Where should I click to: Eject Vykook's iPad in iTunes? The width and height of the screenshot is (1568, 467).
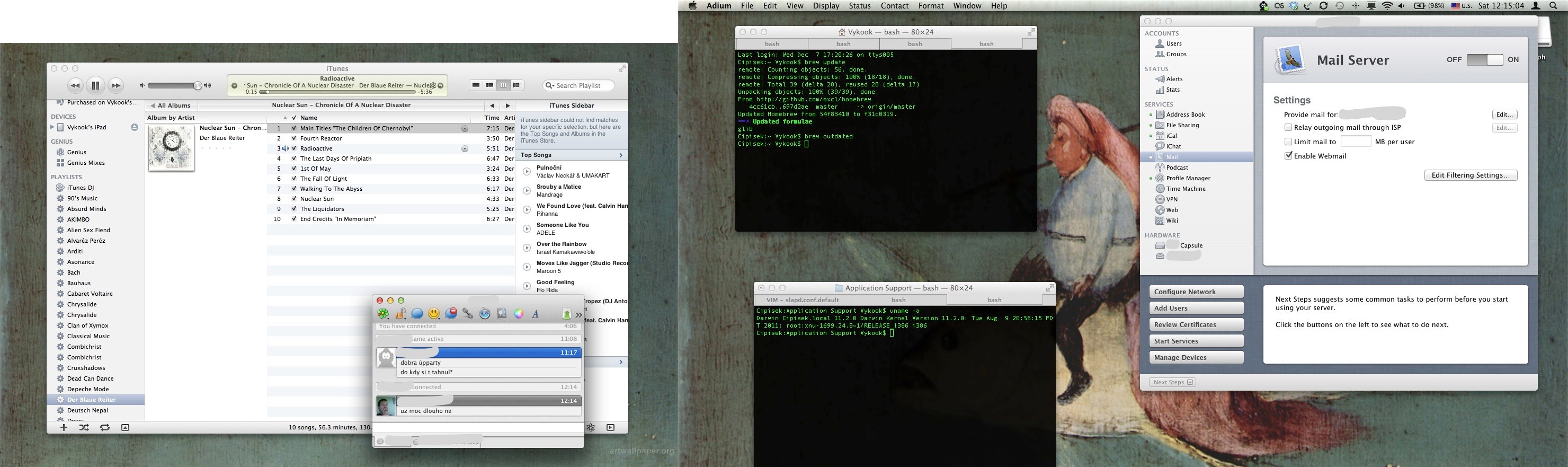135,127
